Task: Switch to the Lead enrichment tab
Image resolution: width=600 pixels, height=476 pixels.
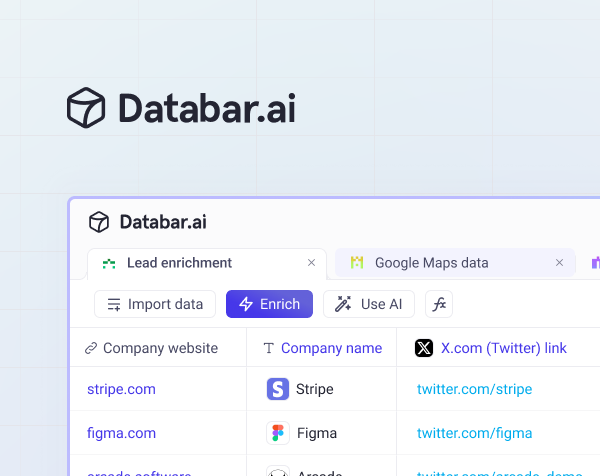Action: pyautogui.click(x=207, y=263)
